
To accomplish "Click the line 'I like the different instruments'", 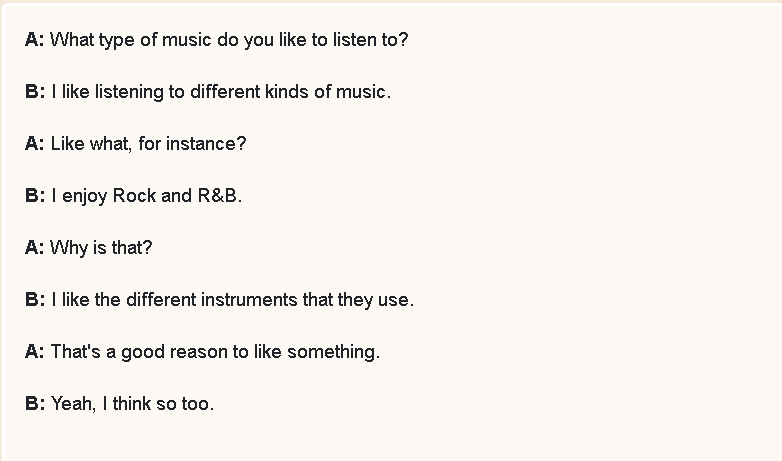I will [232, 300].
